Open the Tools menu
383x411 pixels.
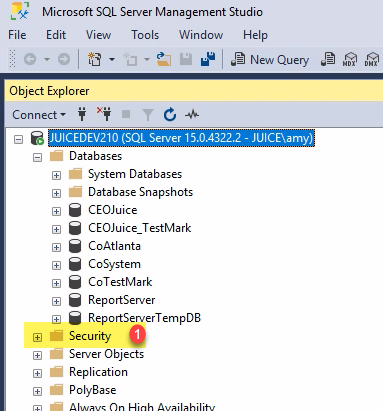145,35
